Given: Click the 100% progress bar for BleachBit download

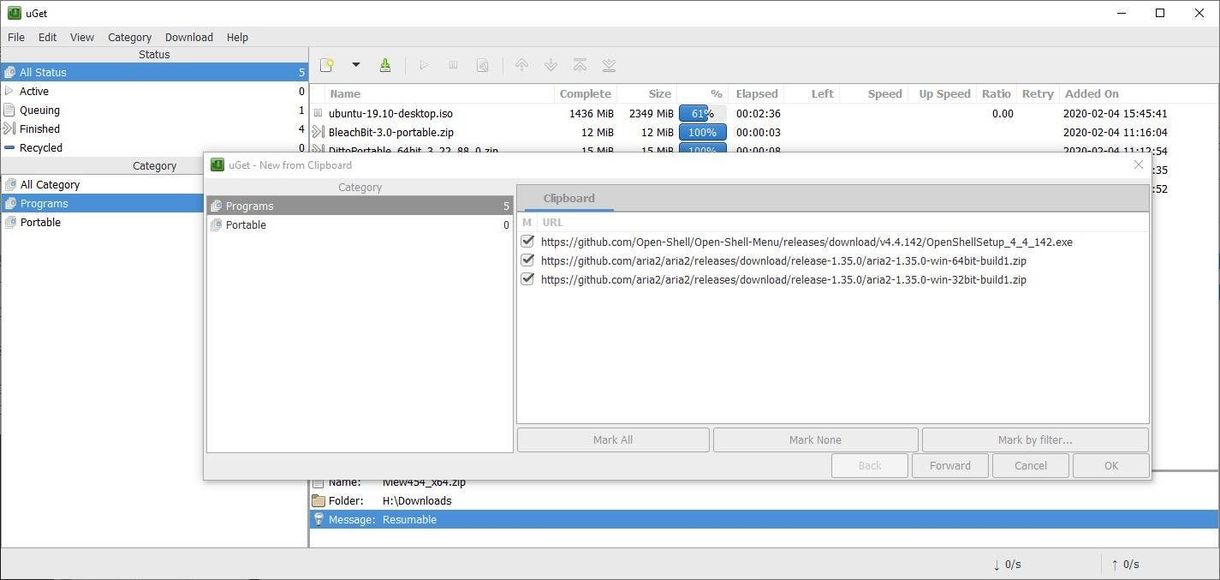Looking at the screenshot, I should 702,132.
